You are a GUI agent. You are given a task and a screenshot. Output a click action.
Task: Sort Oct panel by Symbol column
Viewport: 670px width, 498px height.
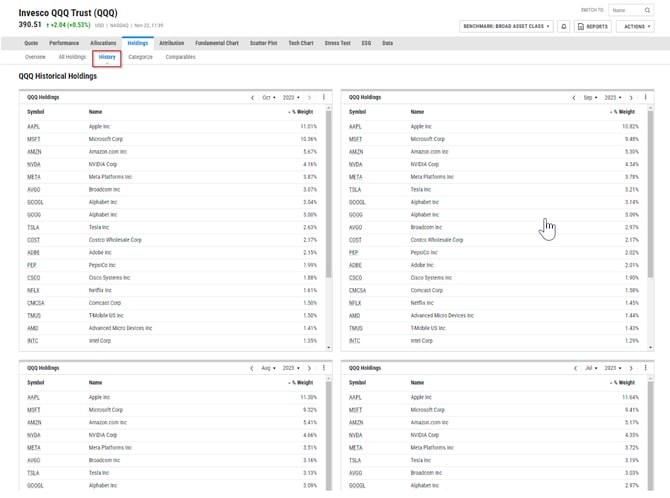click(36, 112)
